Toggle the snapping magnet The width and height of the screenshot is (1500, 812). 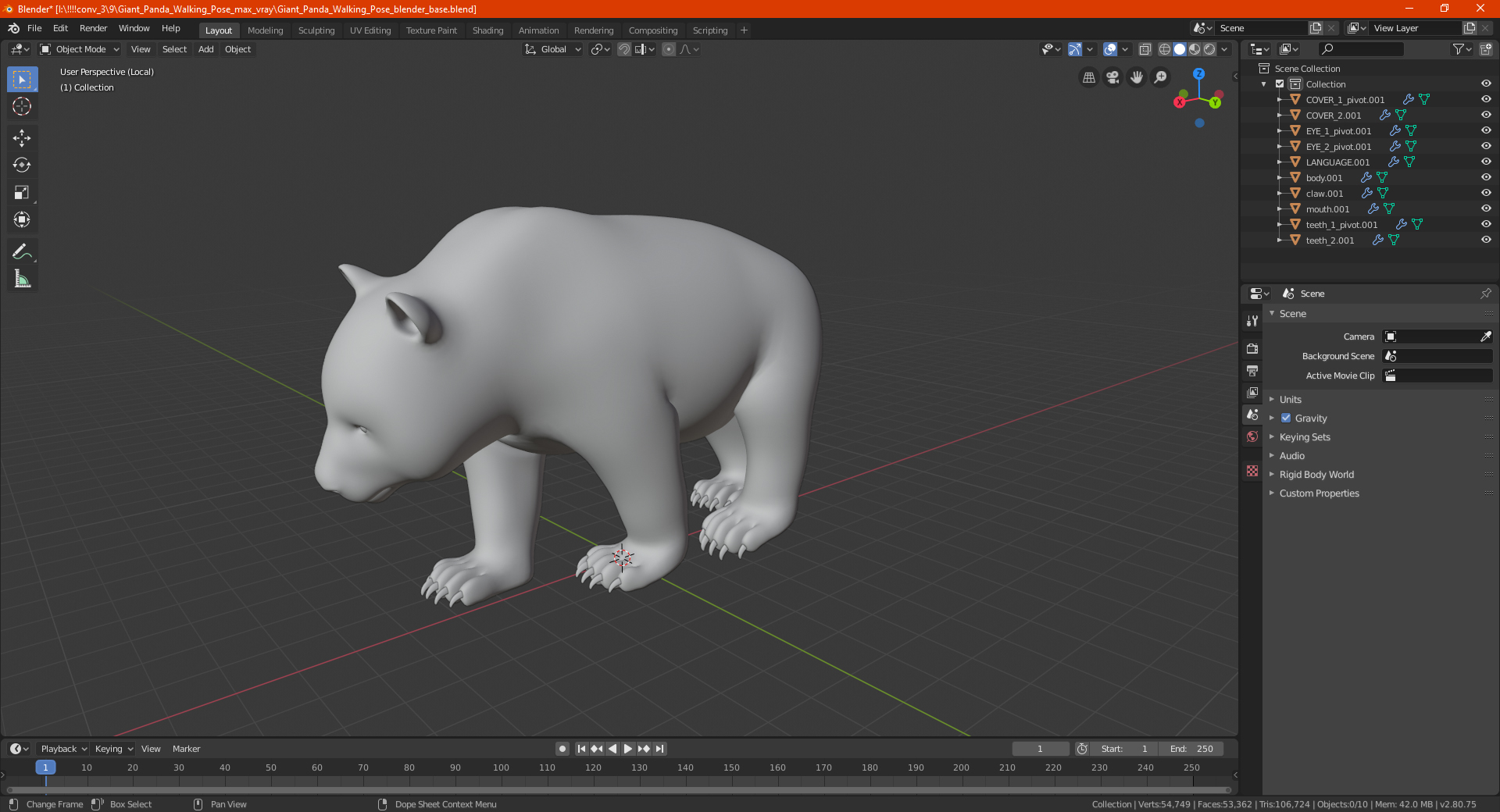point(624,49)
